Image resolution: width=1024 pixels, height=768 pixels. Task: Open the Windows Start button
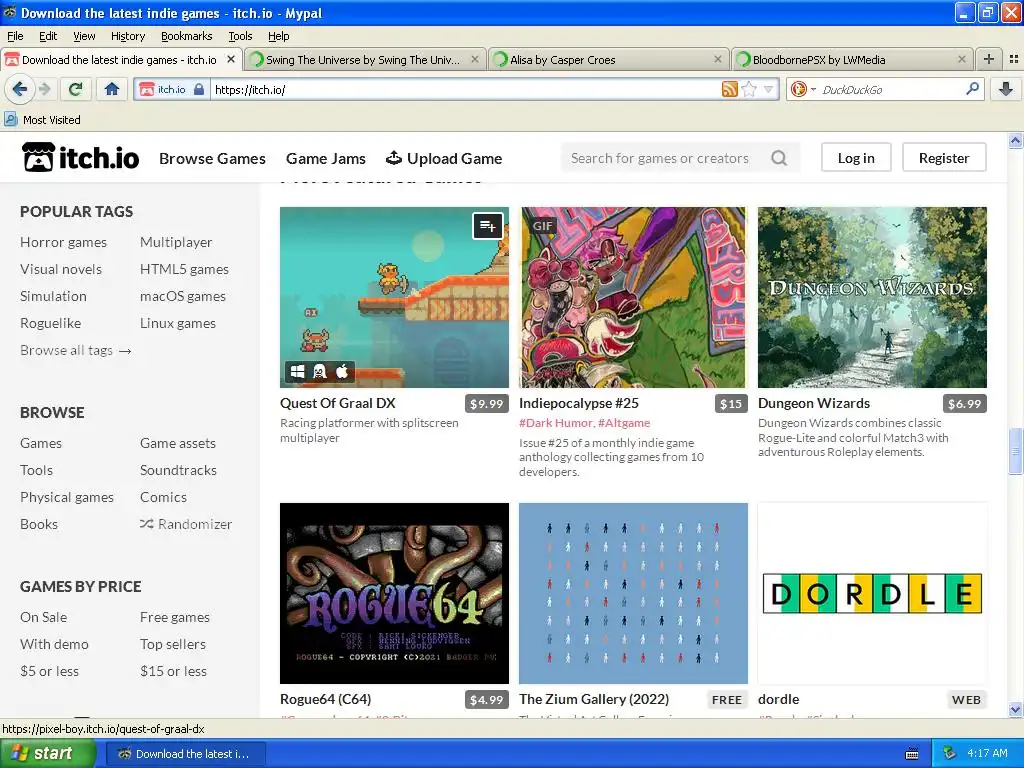click(47, 754)
